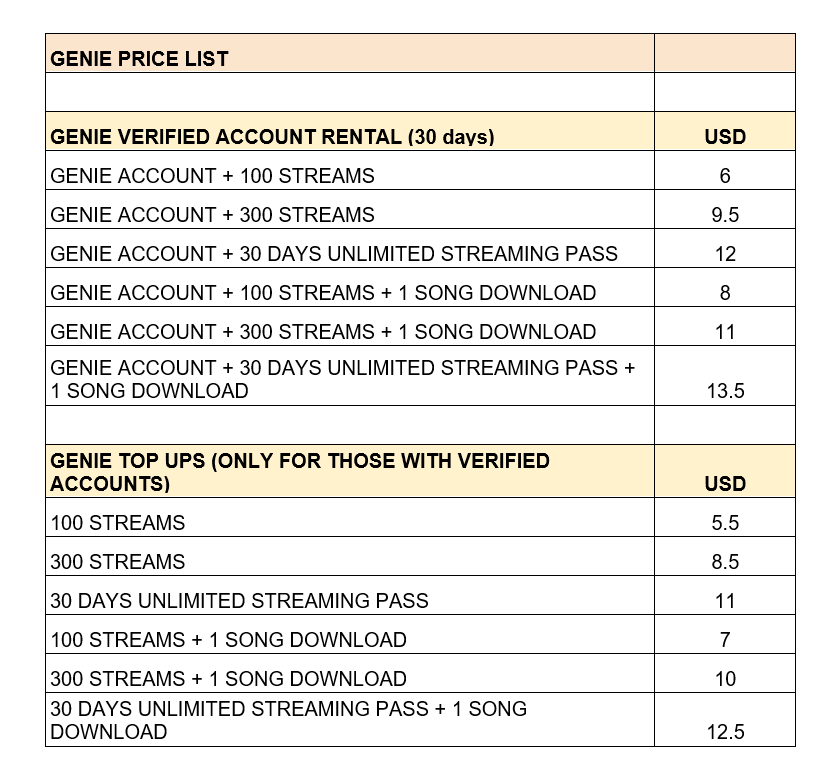
Task: Select GENIE ACCOUNT + 300 STREAMS + 1 SONG DOWNLOAD
Action: click(x=323, y=332)
